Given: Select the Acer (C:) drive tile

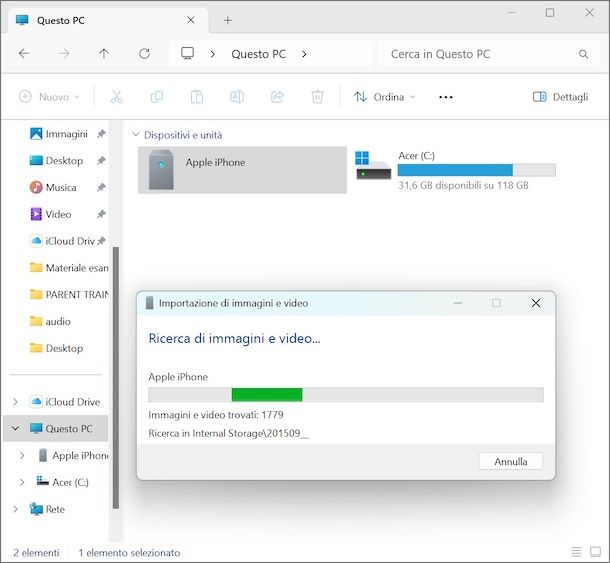Looking at the screenshot, I should (x=456, y=170).
